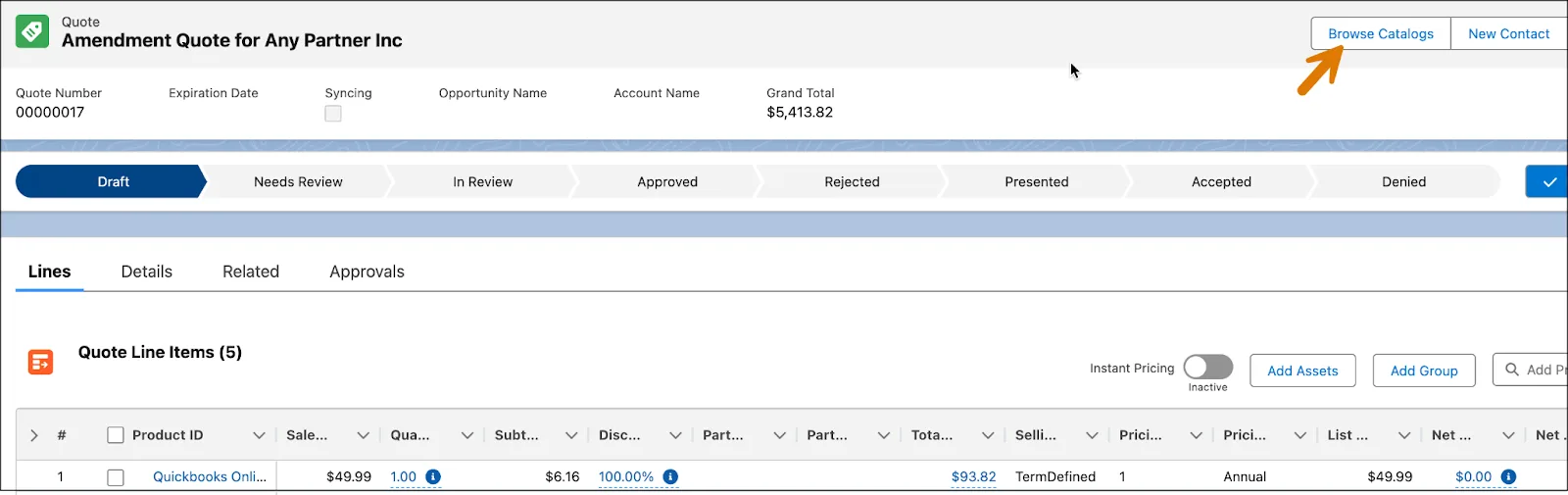Tick the select-all checkbox by Product ID
The height and width of the screenshot is (495, 1568).
(x=116, y=435)
